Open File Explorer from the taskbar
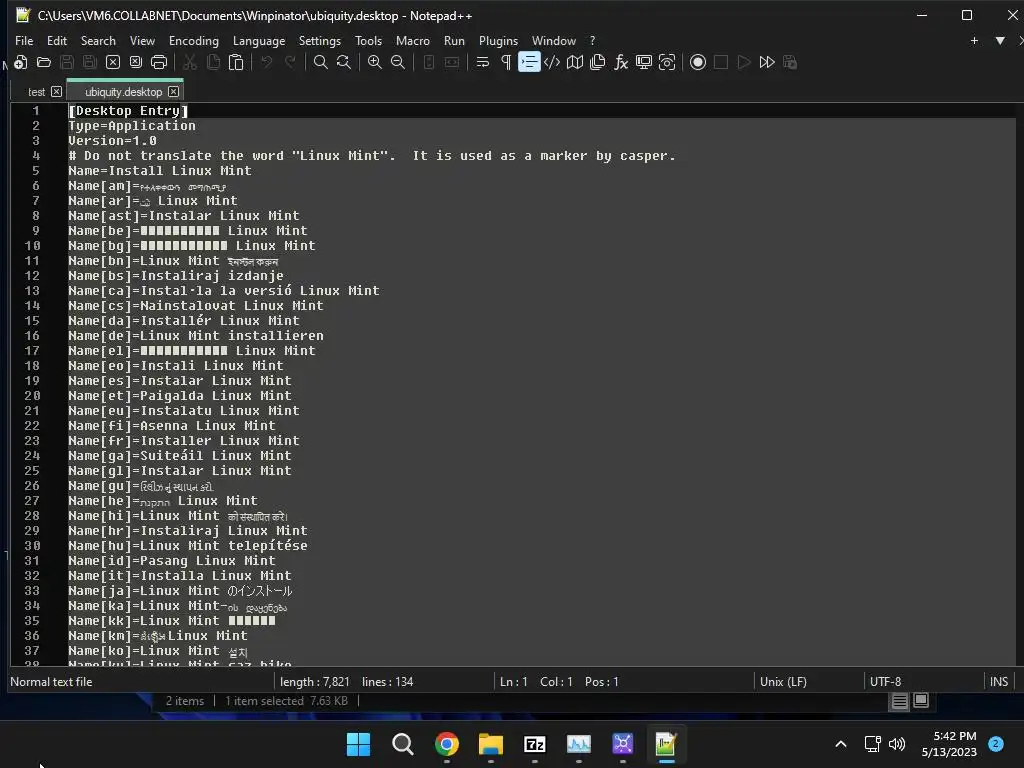Viewport: 1024px width, 768px height. (x=490, y=744)
